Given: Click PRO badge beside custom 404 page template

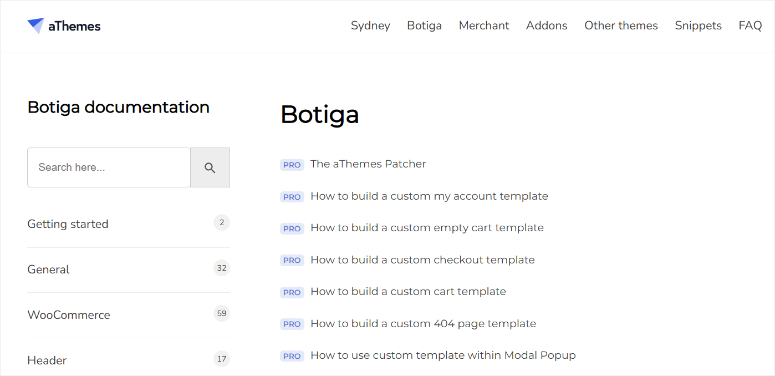Looking at the screenshot, I should pyautogui.click(x=292, y=324).
